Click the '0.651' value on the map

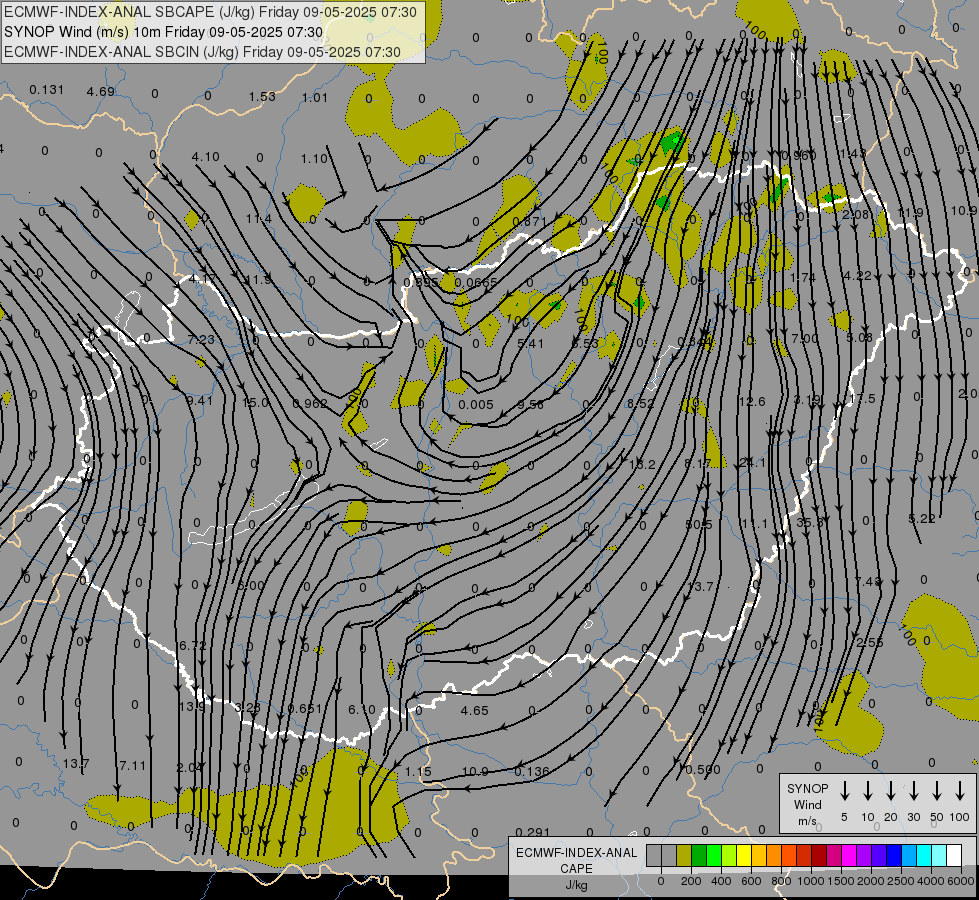(x=305, y=708)
